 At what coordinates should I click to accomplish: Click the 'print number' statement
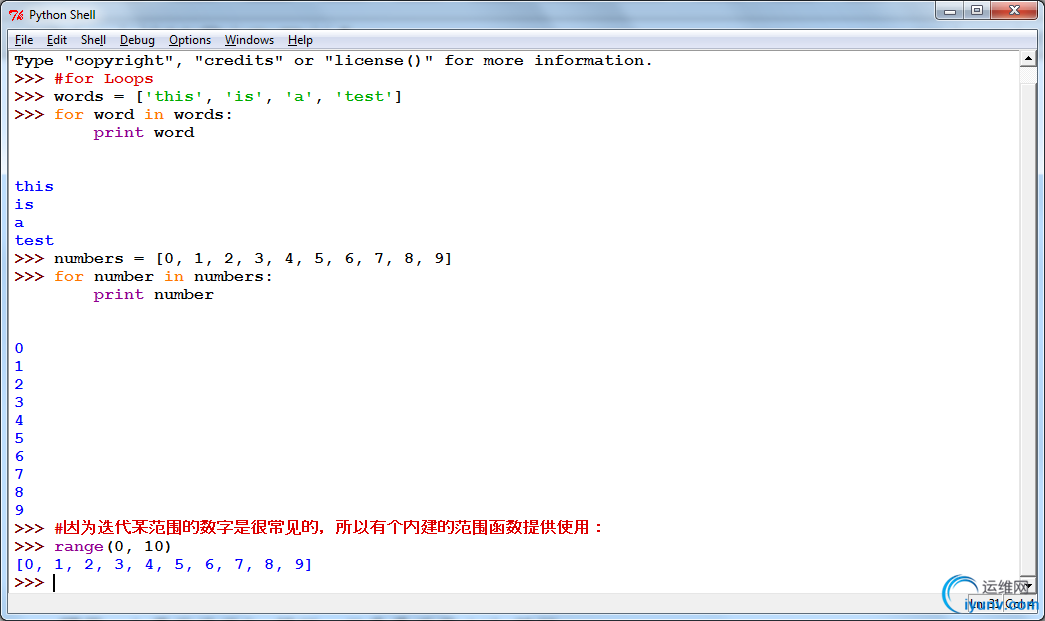153,295
